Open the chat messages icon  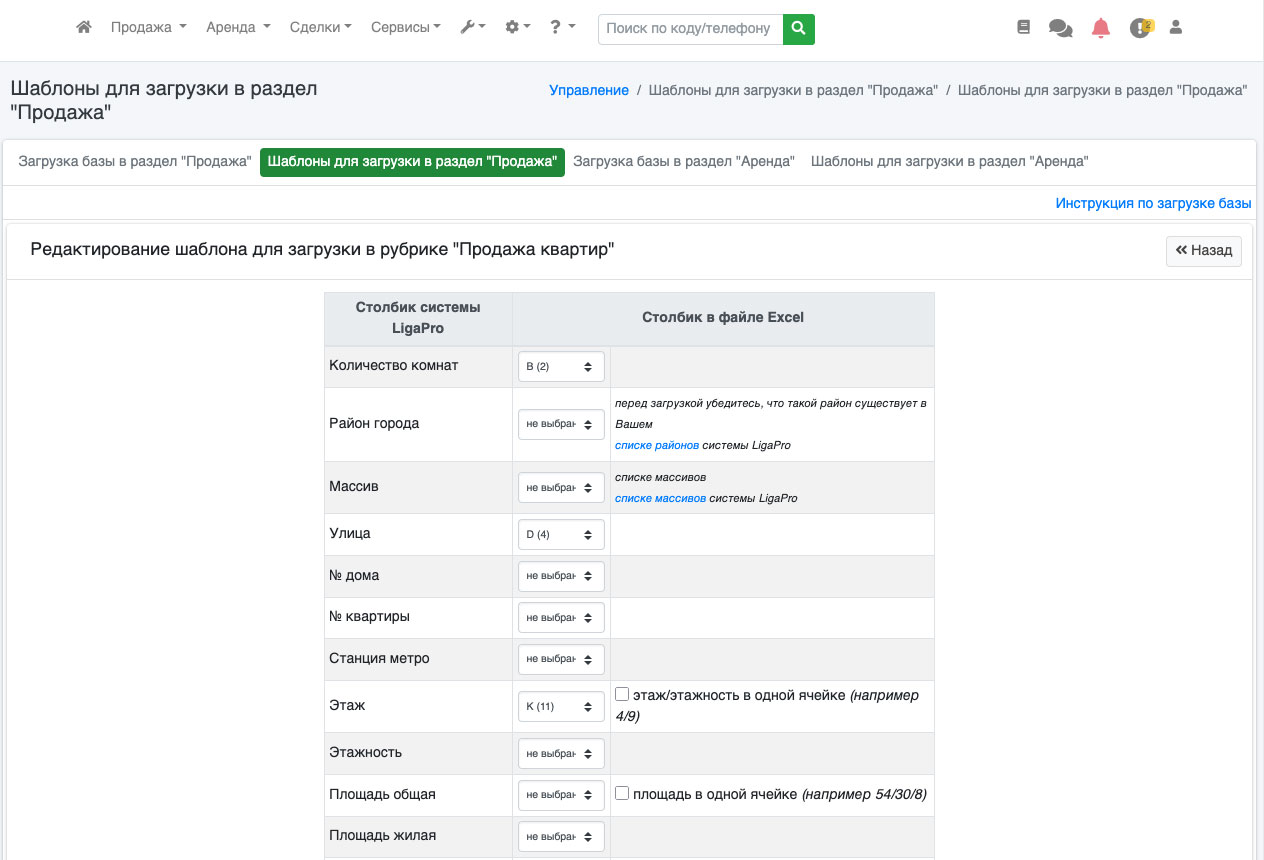(1060, 28)
